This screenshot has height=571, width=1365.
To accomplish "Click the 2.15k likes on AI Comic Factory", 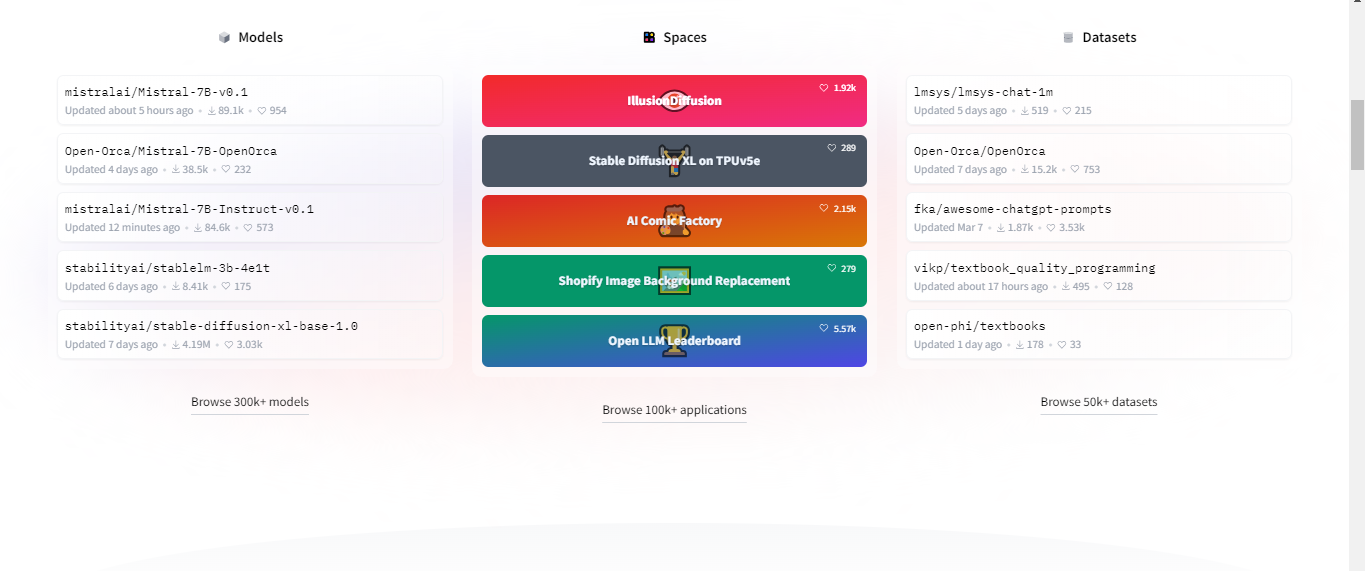I will (x=845, y=208).
